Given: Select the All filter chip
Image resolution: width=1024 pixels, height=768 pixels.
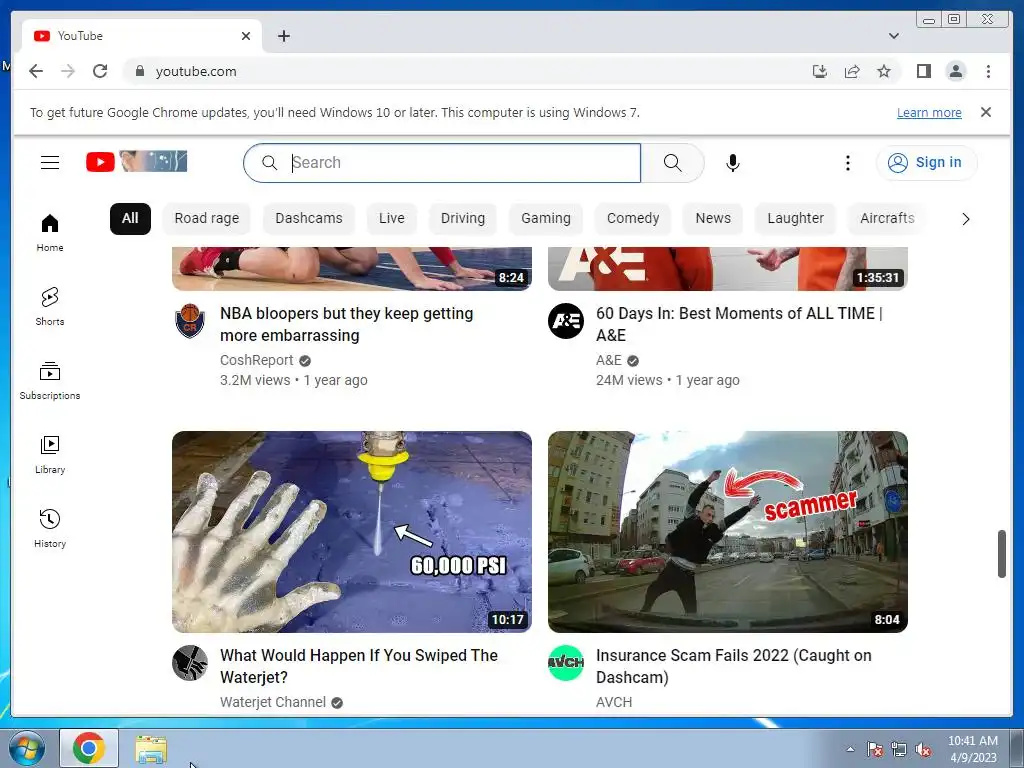Looking at the screenshot, I should point(130,218).
